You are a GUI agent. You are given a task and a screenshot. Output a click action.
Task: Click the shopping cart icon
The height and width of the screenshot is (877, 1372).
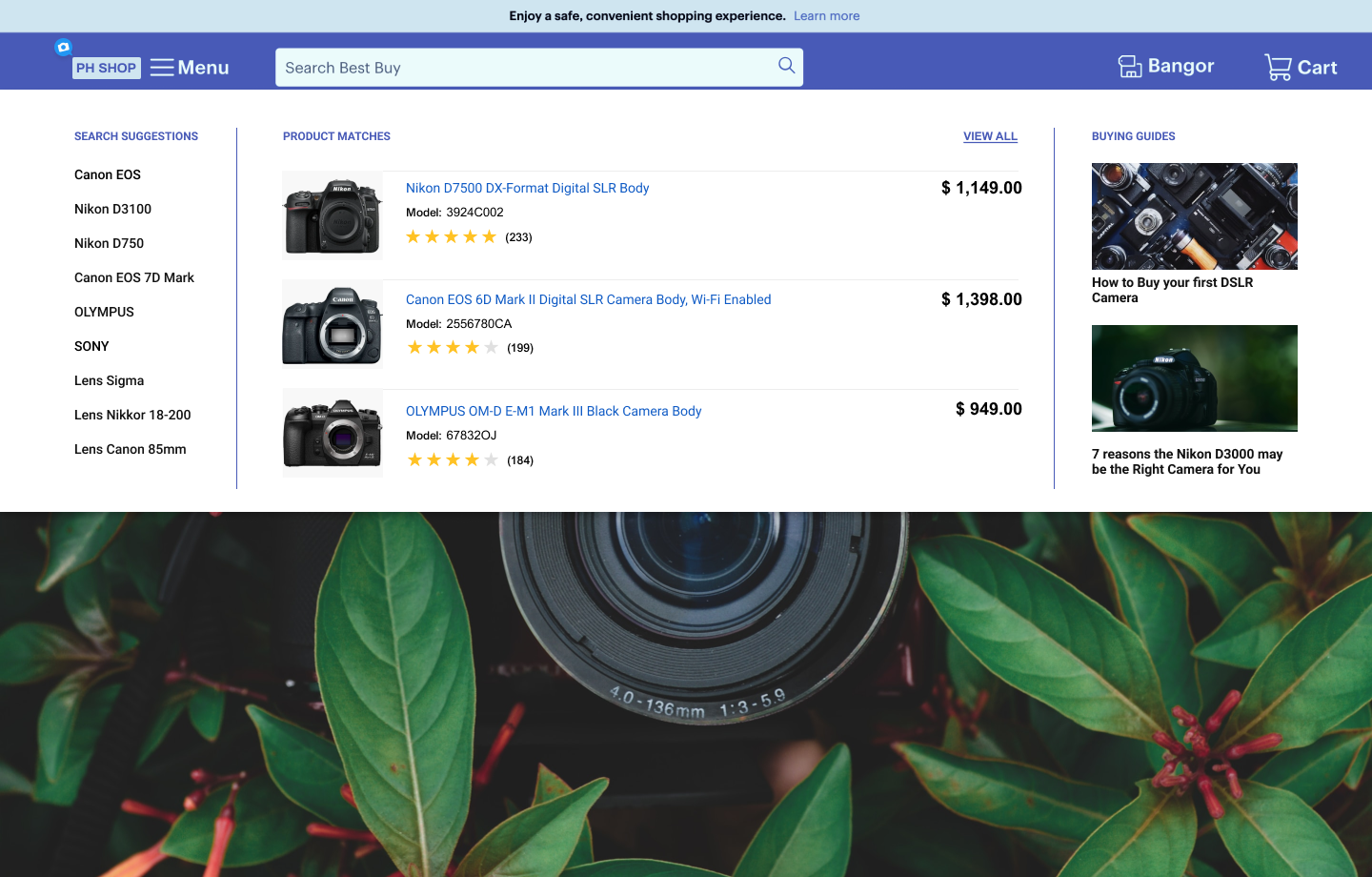(1278, 67)
